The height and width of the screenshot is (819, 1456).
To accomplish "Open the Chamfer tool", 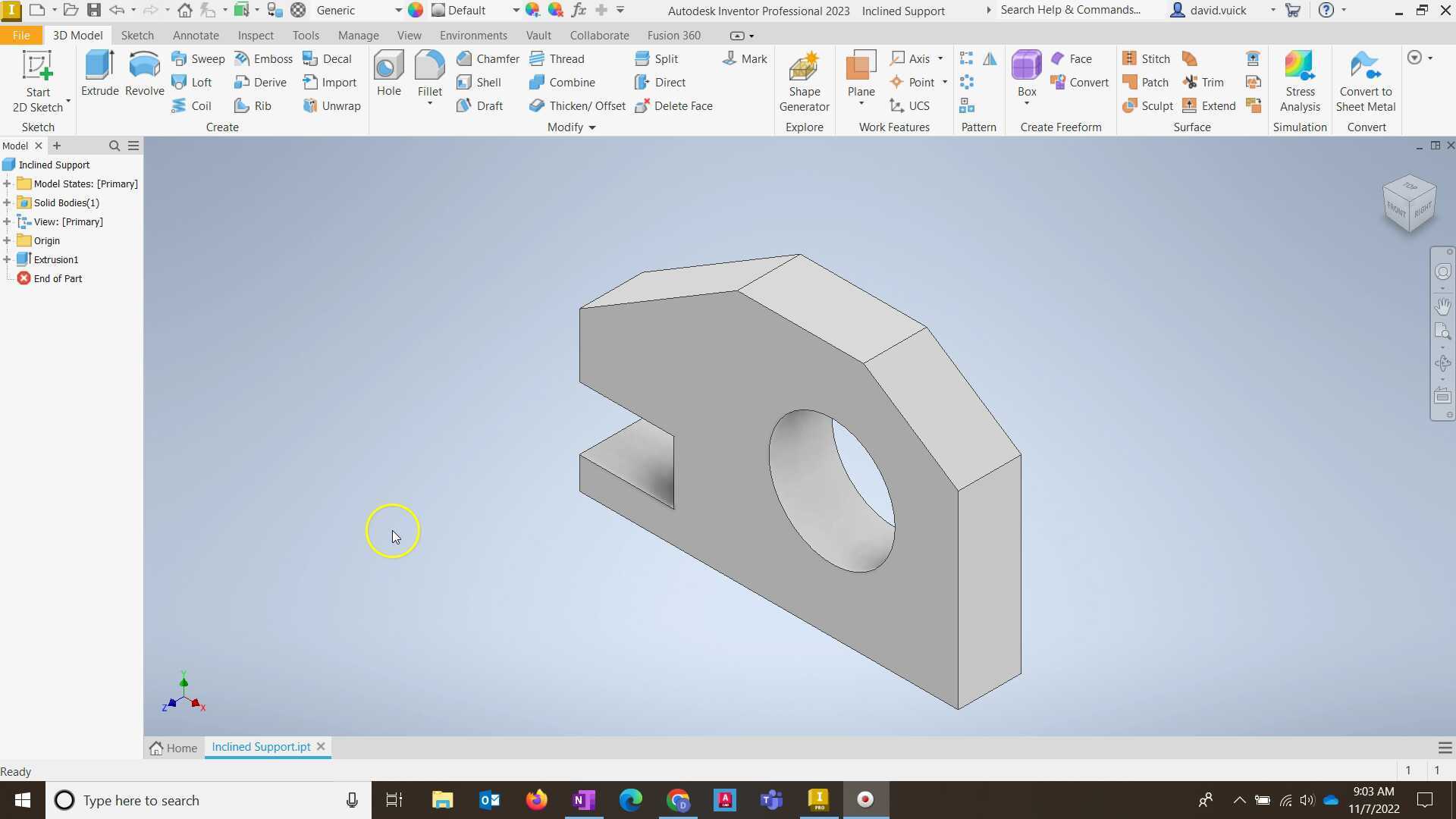I will click(488, 58).
